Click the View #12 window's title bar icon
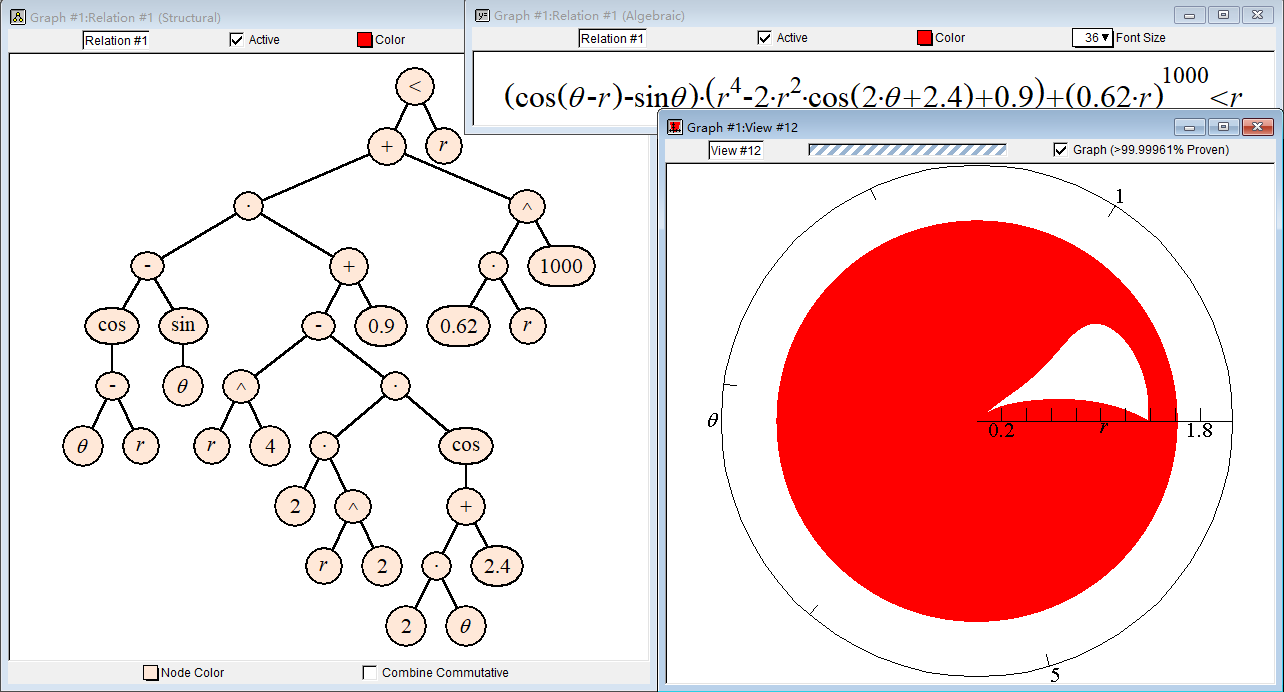 (675, 127)
